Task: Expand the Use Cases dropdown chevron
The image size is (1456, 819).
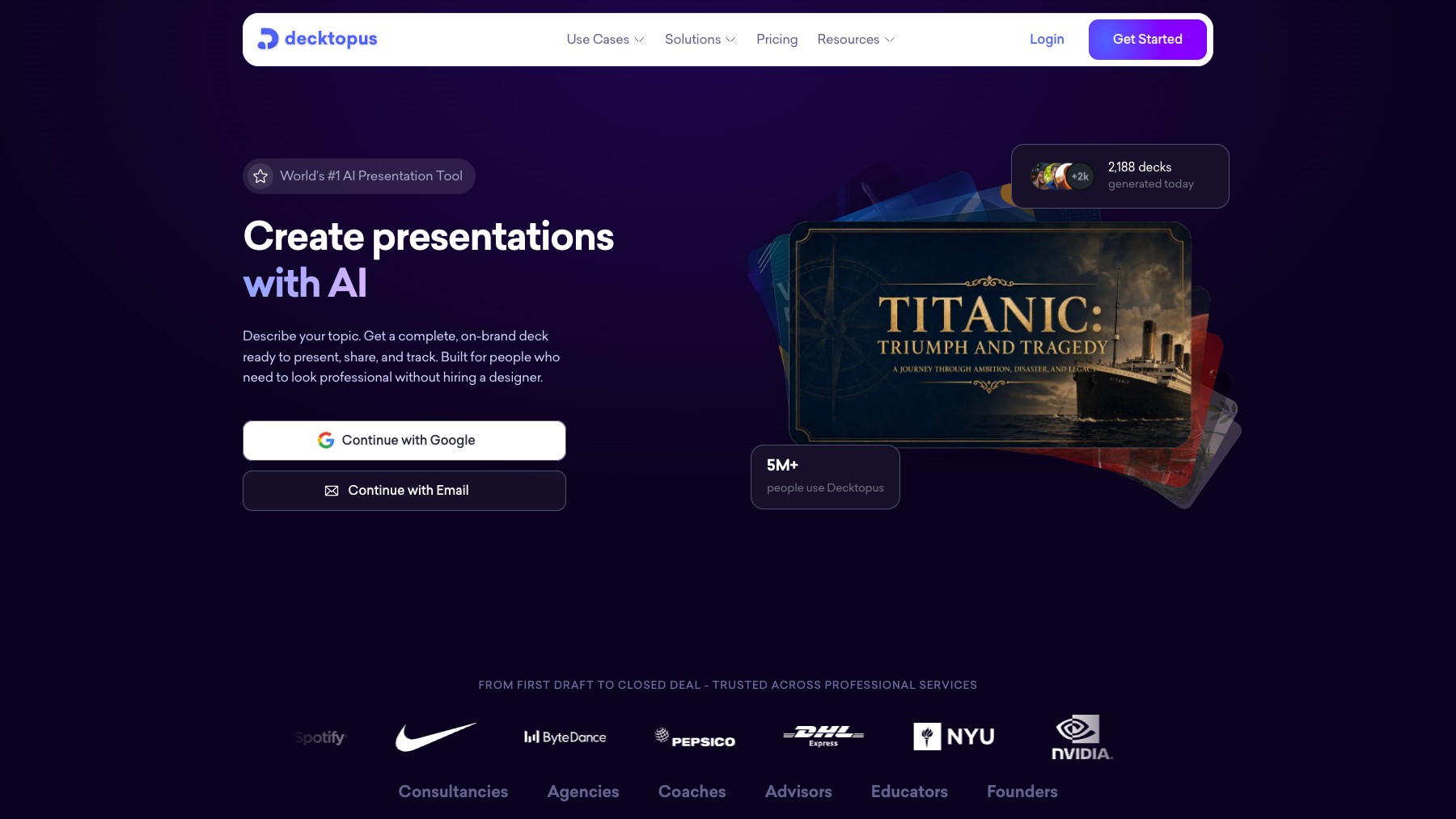Action: [x=639, y=40]
